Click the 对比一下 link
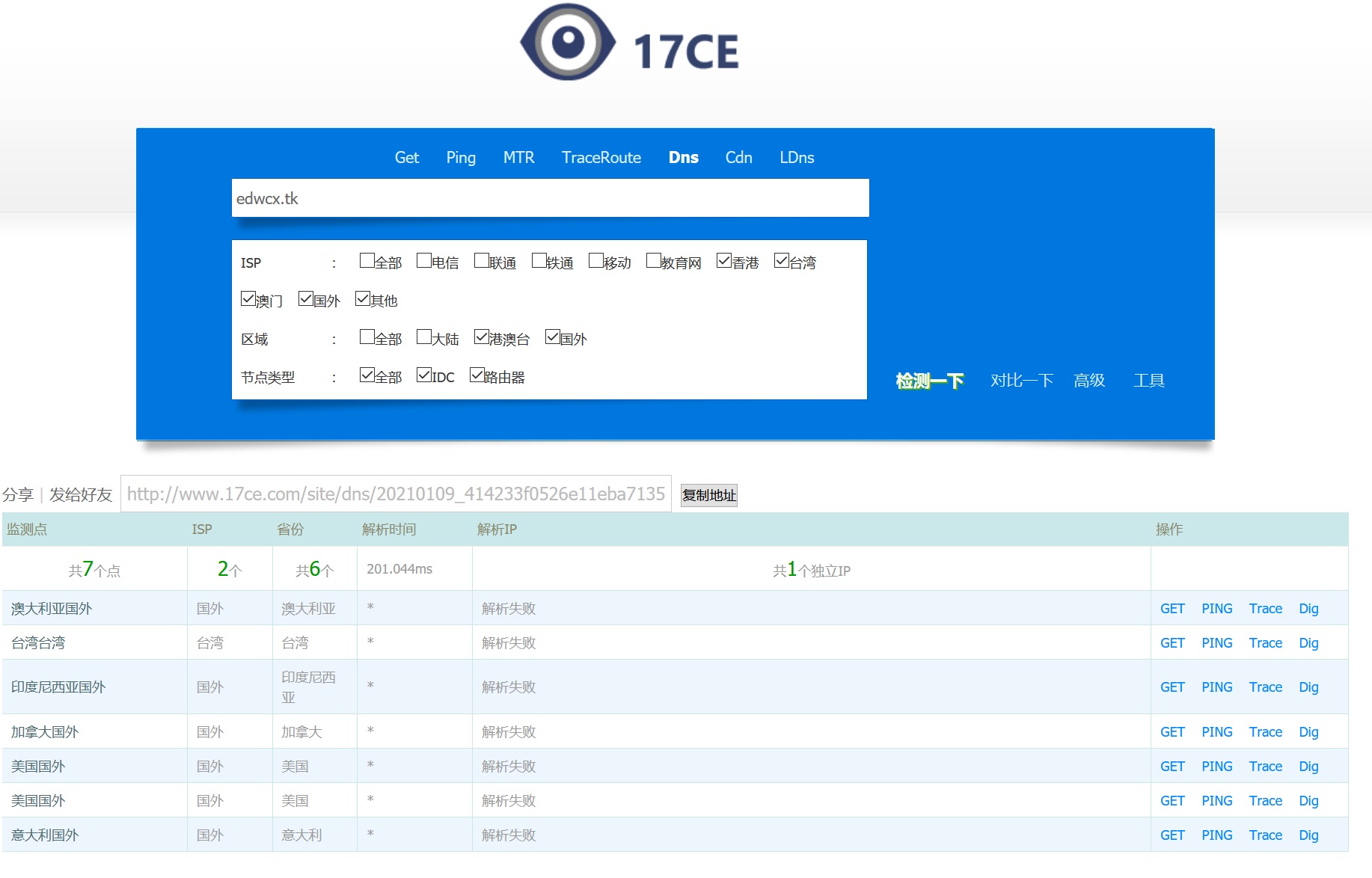 tap(1021, 381)
